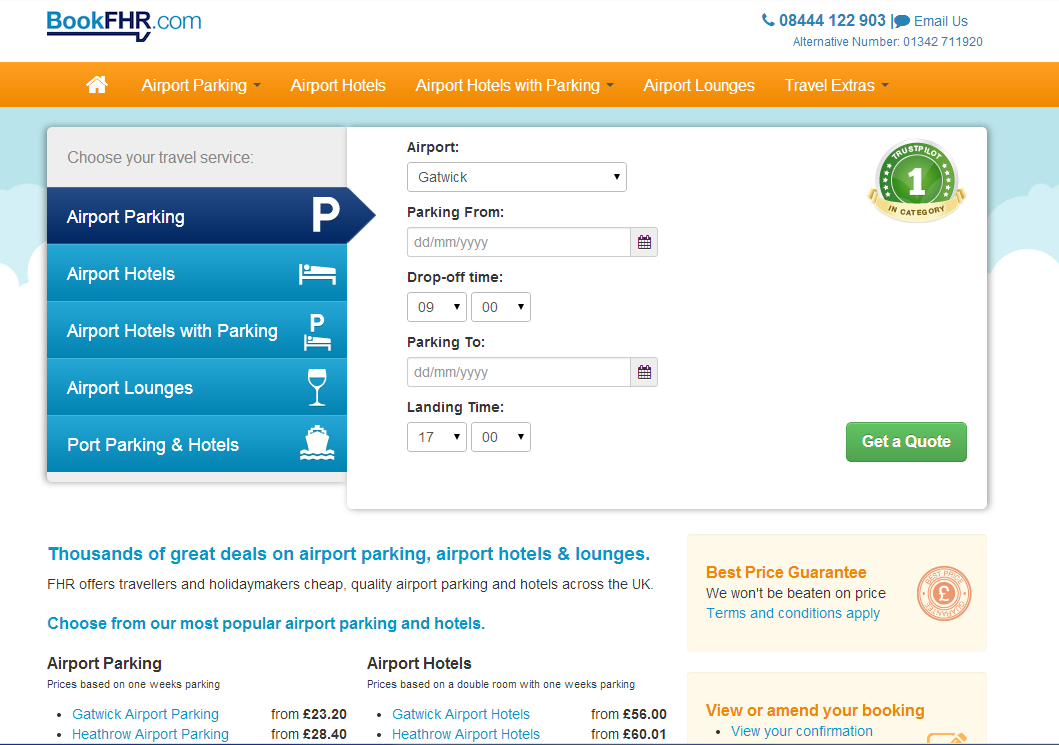Viewport: 1059px width, 745px height.
Task: Open the Drop-off time minutes dropdown
Action: [500, 307]
